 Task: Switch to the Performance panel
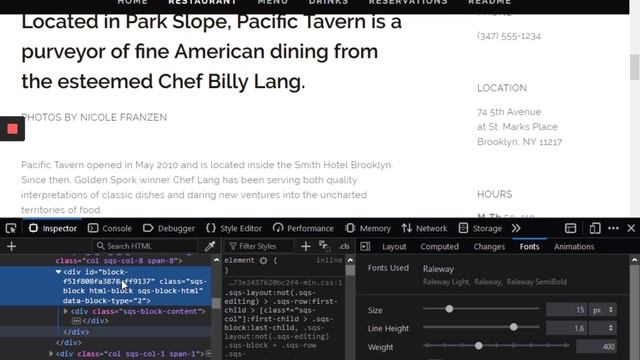303,228
